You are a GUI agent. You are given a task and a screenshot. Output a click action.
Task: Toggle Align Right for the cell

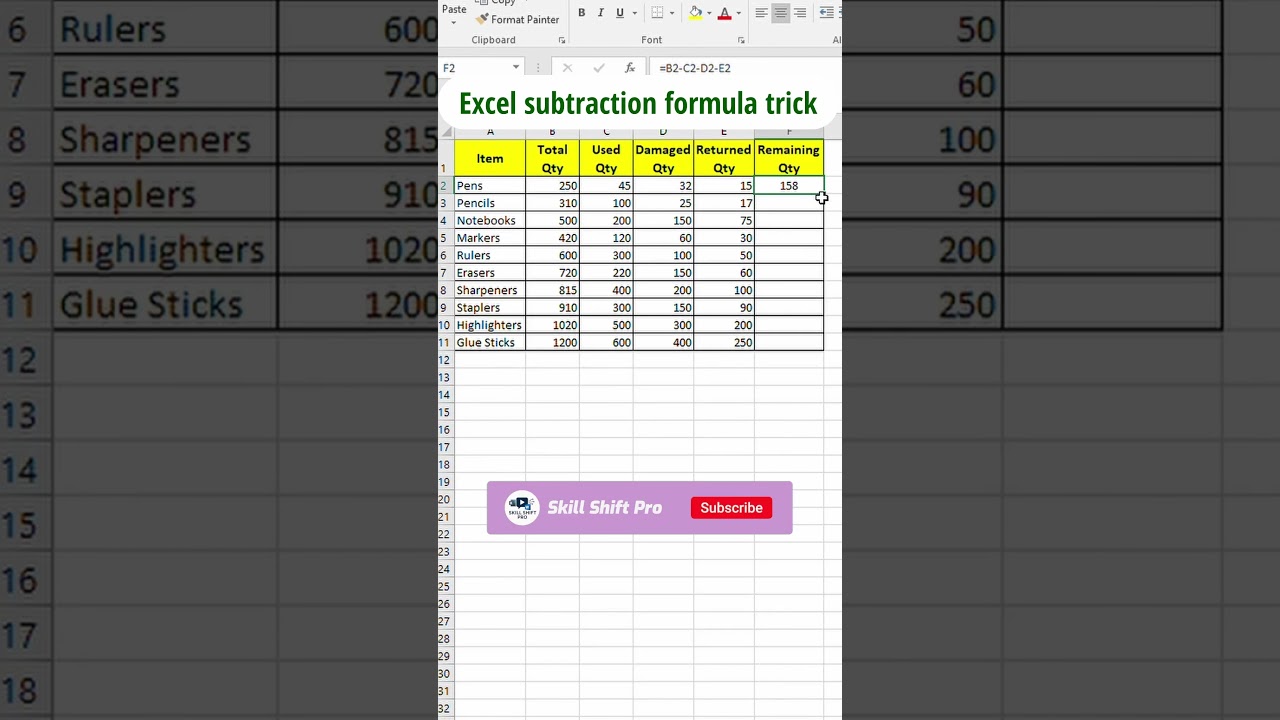point(800,13)
